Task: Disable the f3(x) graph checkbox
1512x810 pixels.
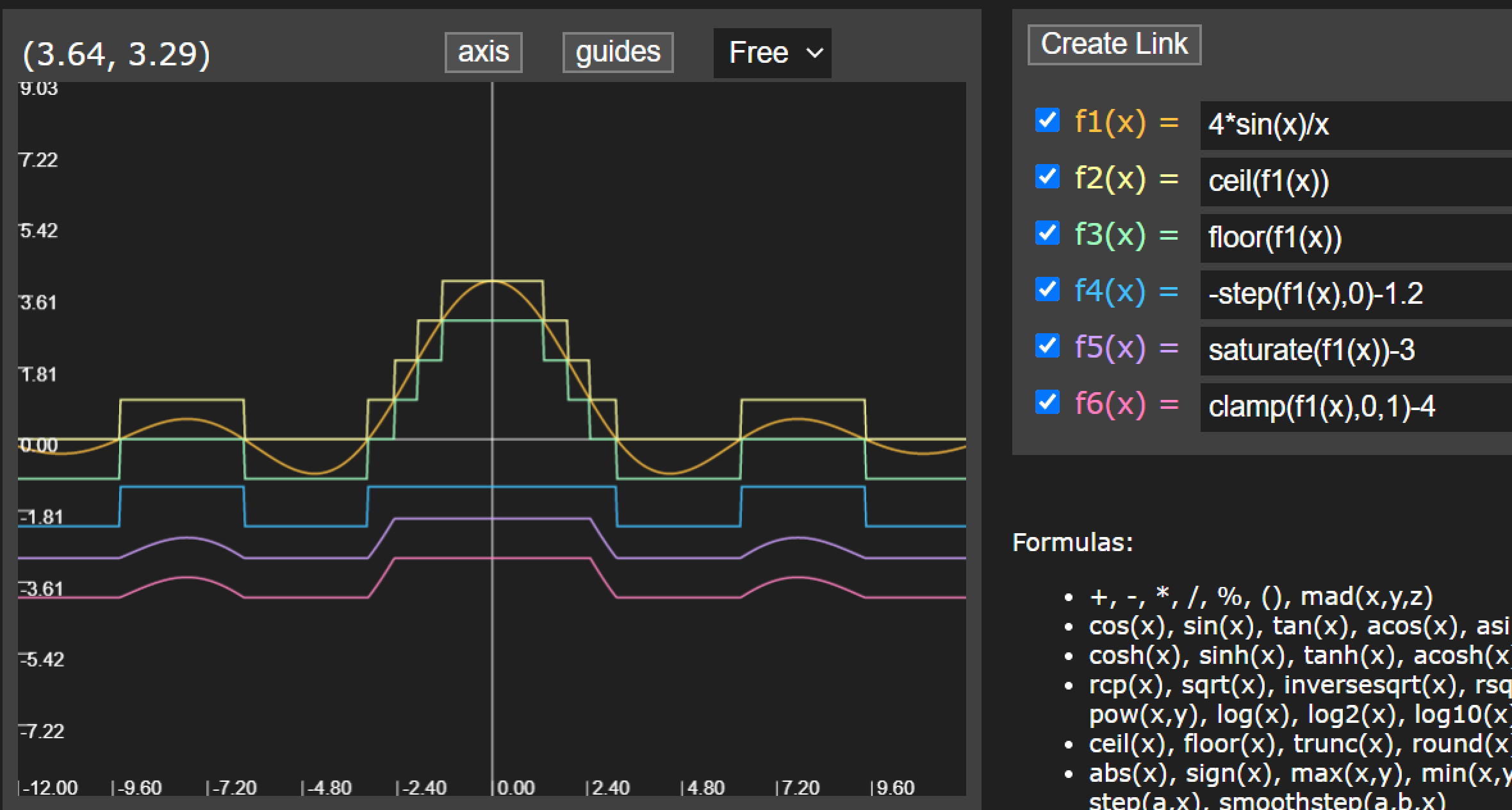Action: click(1047, 233)
